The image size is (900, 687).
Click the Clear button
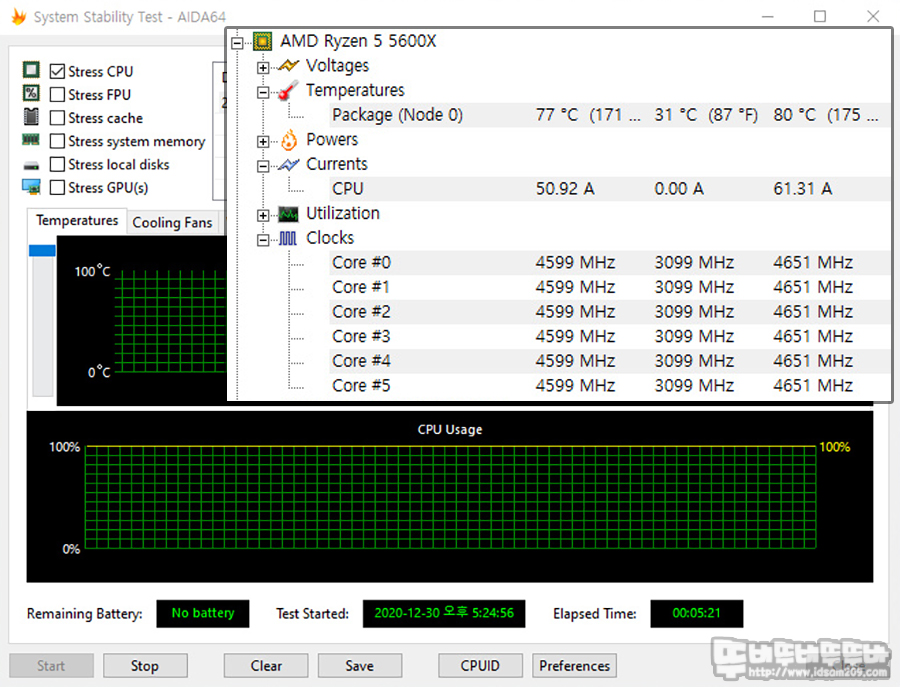(x=266, y=666)
